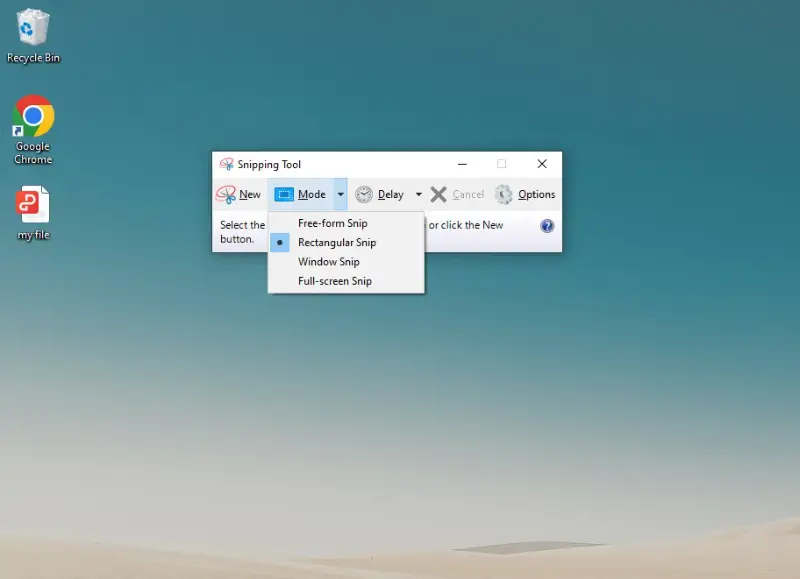
Task: Select the Google Chrome desktop shortcut
Action: [x=33, y=117]
